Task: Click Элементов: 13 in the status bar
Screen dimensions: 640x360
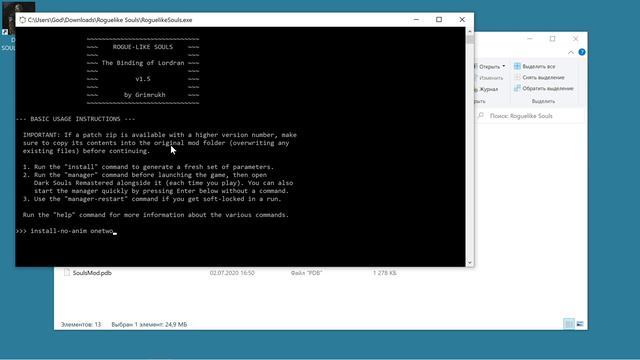Action: coord(81,324)
